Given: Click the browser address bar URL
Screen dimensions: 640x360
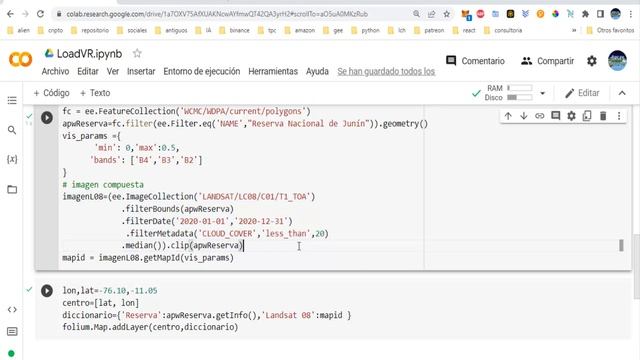Looking at the screenshot, I should coord(217,14).
